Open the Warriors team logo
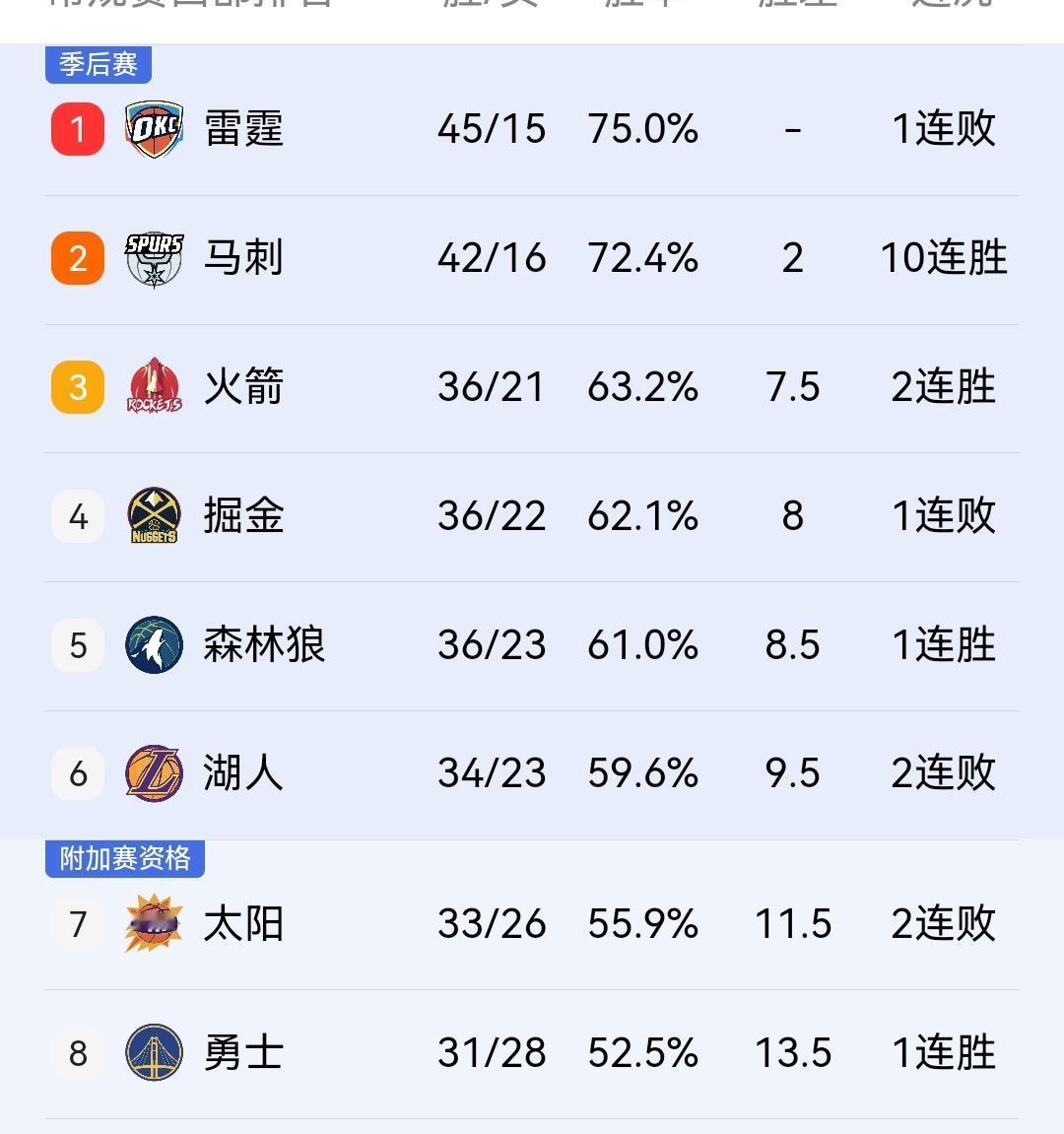The width and height of the screenshot is (1064, 1134). pyautogui.click(x=153, y=1052)
